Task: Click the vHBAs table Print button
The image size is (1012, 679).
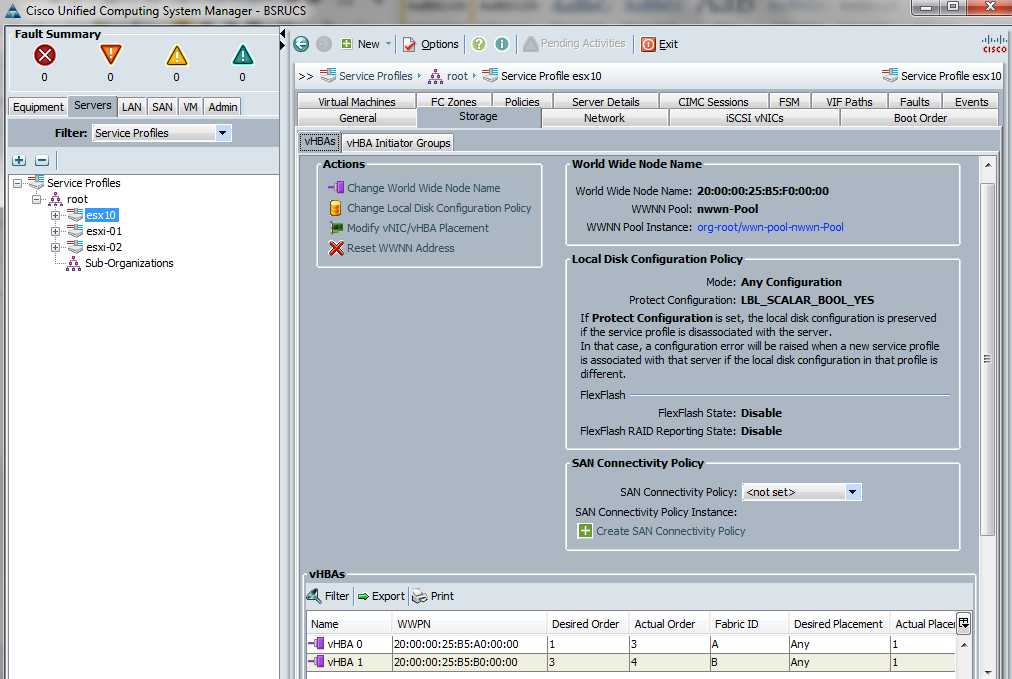Action: (433, 596)
